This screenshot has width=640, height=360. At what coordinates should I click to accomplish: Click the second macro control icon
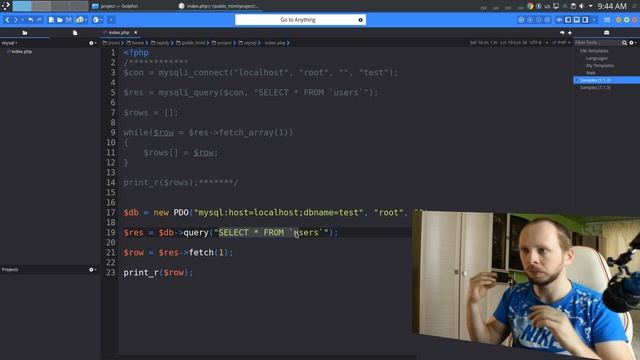530,20
